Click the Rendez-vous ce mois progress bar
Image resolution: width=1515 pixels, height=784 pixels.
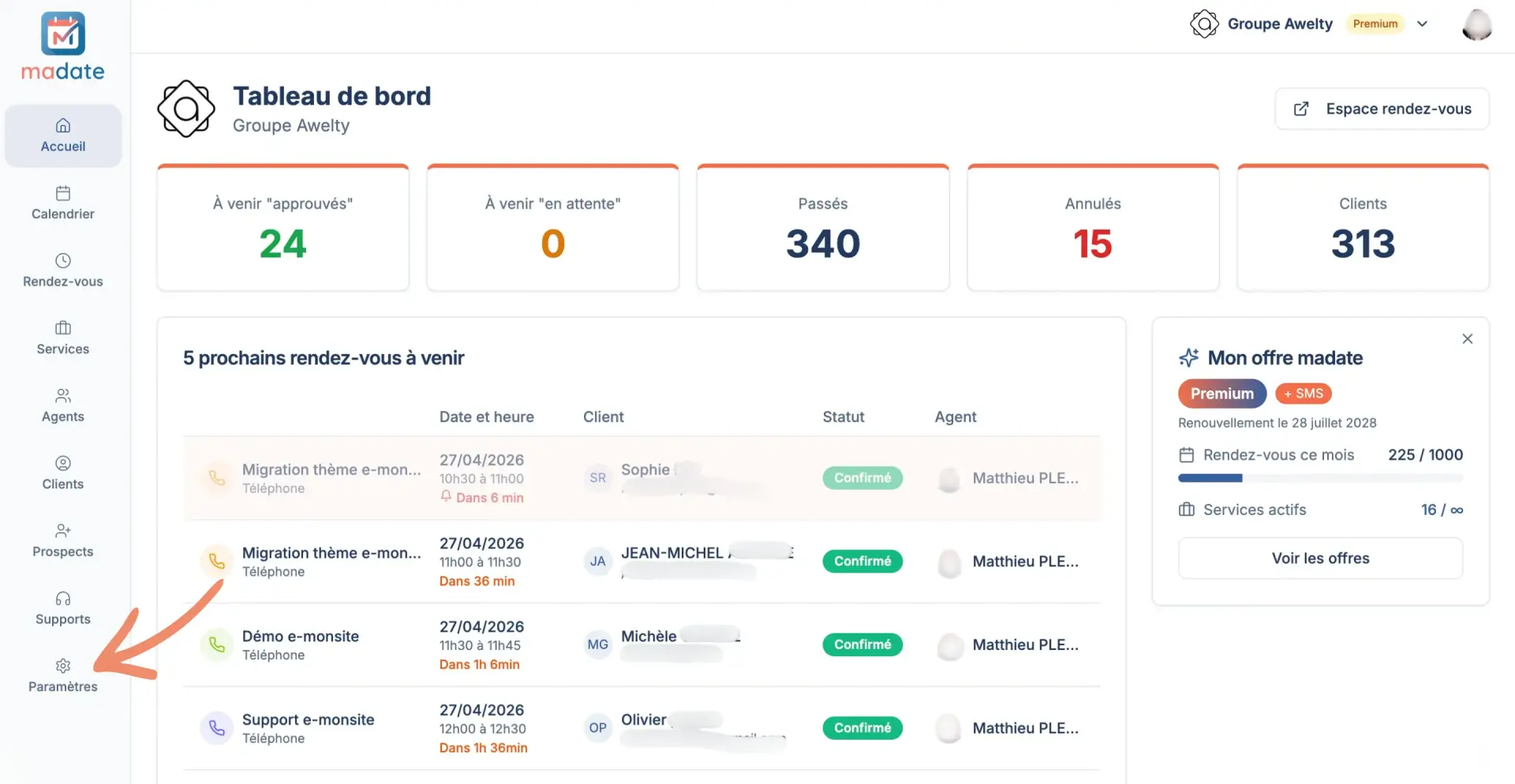click(x=1321, y=478)
